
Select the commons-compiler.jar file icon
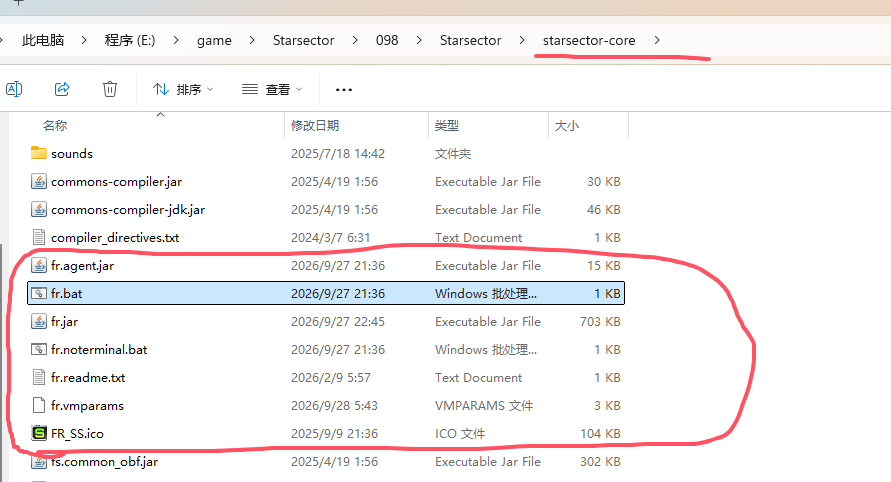pos(39,181)
